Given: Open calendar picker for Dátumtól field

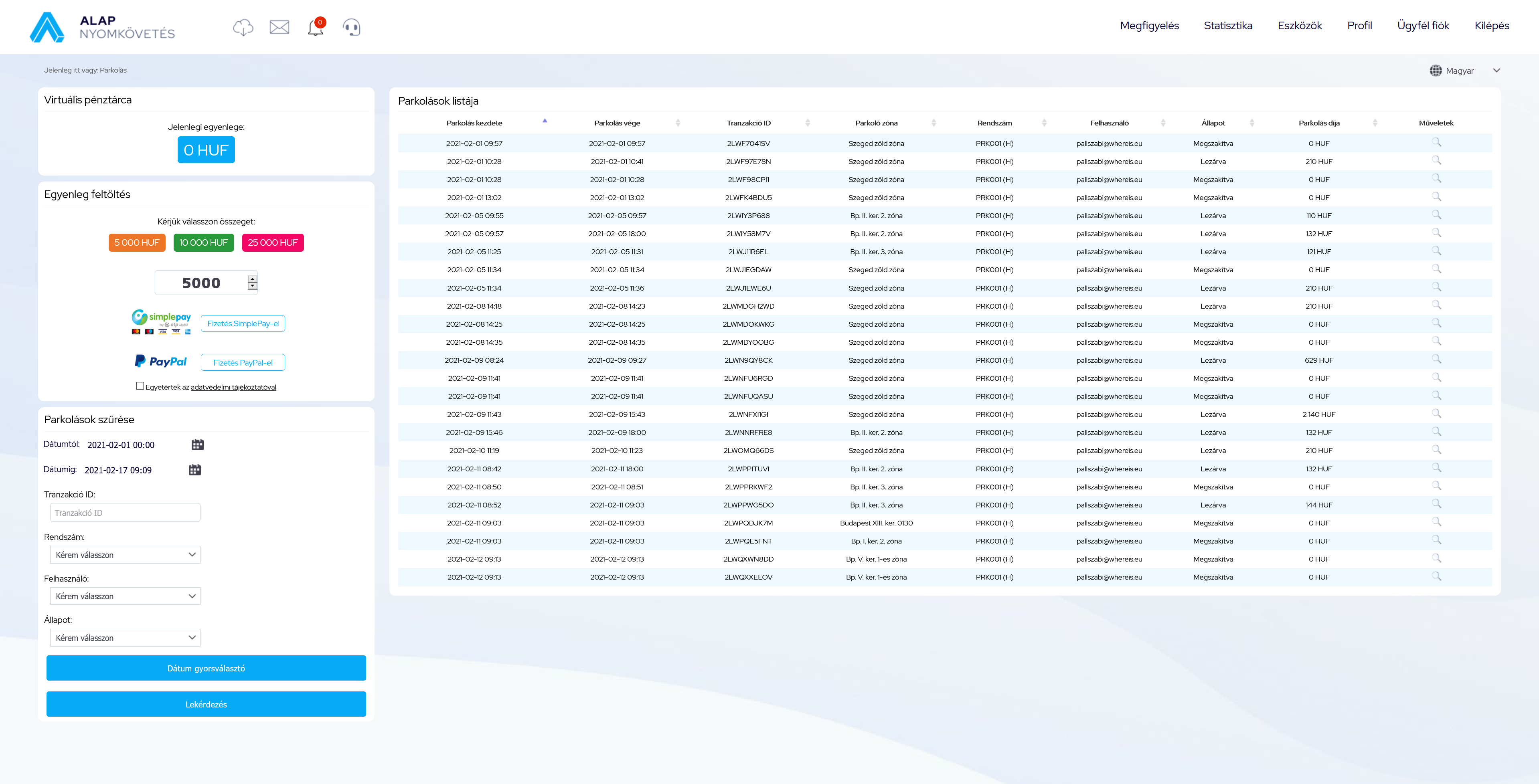Looking at the screenshot, I should coord(197,445).
